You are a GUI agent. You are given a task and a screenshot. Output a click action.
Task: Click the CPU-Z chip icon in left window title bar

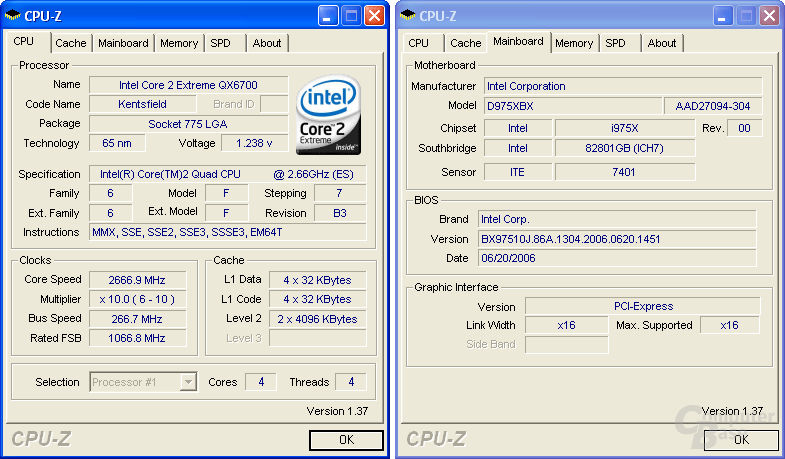[13, 16]
